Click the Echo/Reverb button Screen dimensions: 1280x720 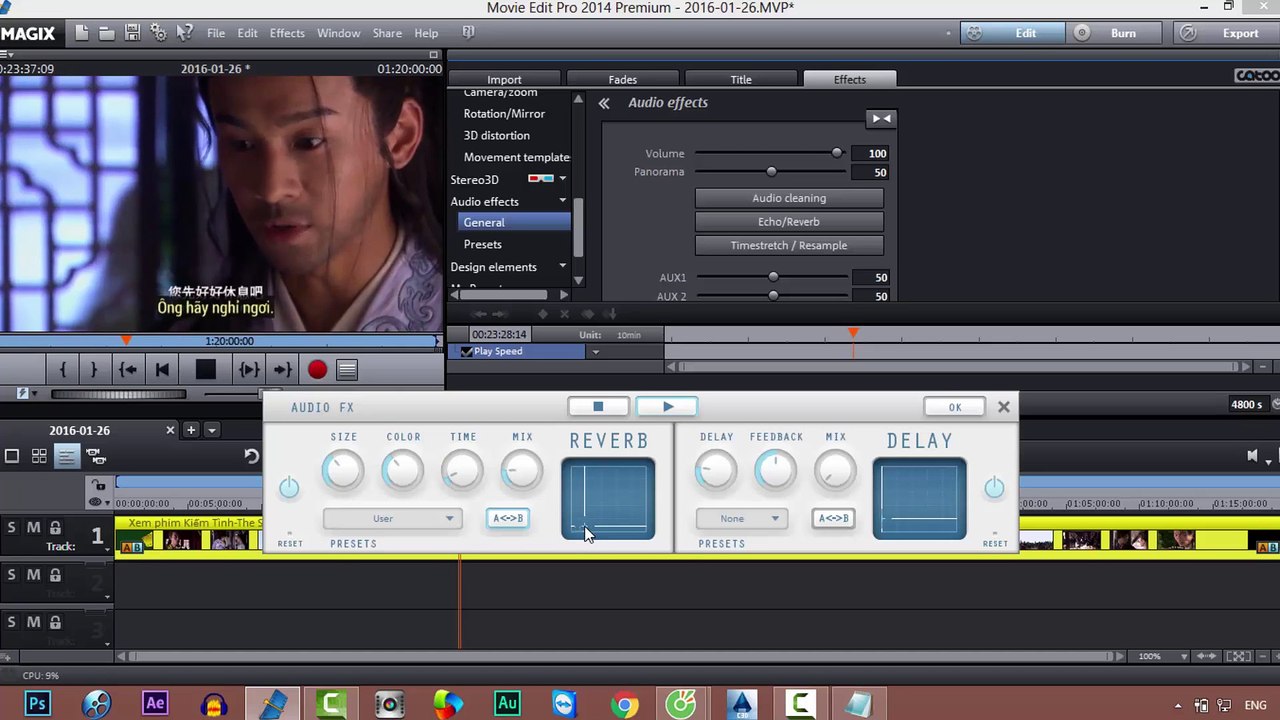pyautogui.click(x=788, y=222)
